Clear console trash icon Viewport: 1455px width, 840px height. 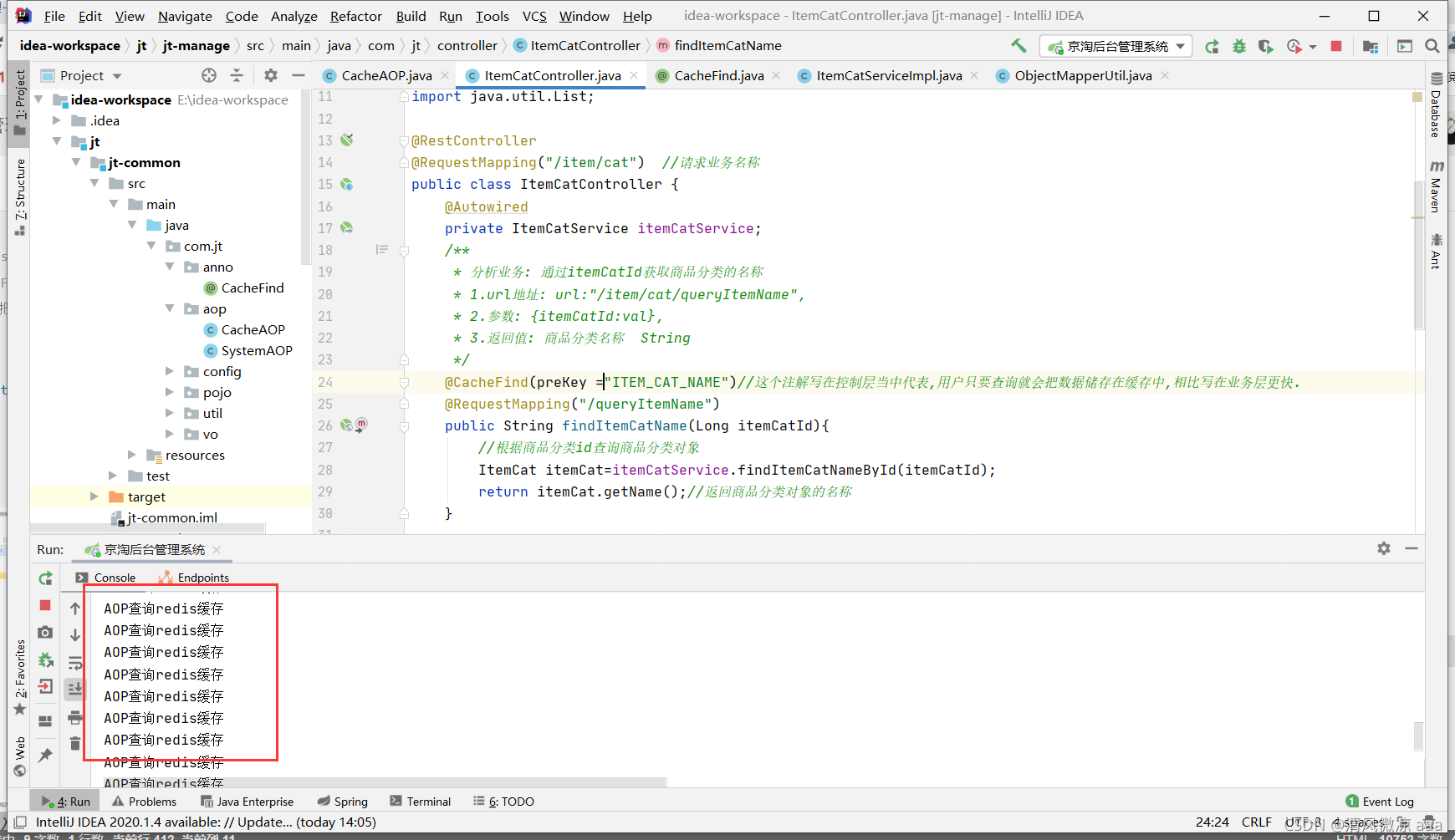point(75,743)
